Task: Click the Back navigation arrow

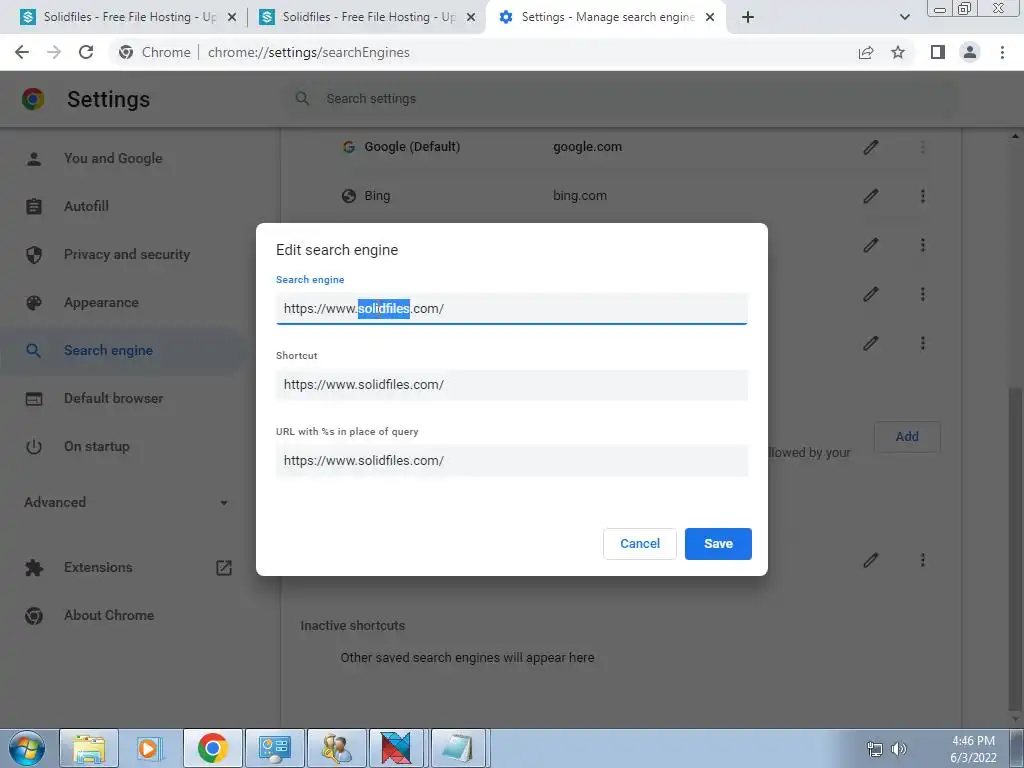Action: [x=22, y=52]
